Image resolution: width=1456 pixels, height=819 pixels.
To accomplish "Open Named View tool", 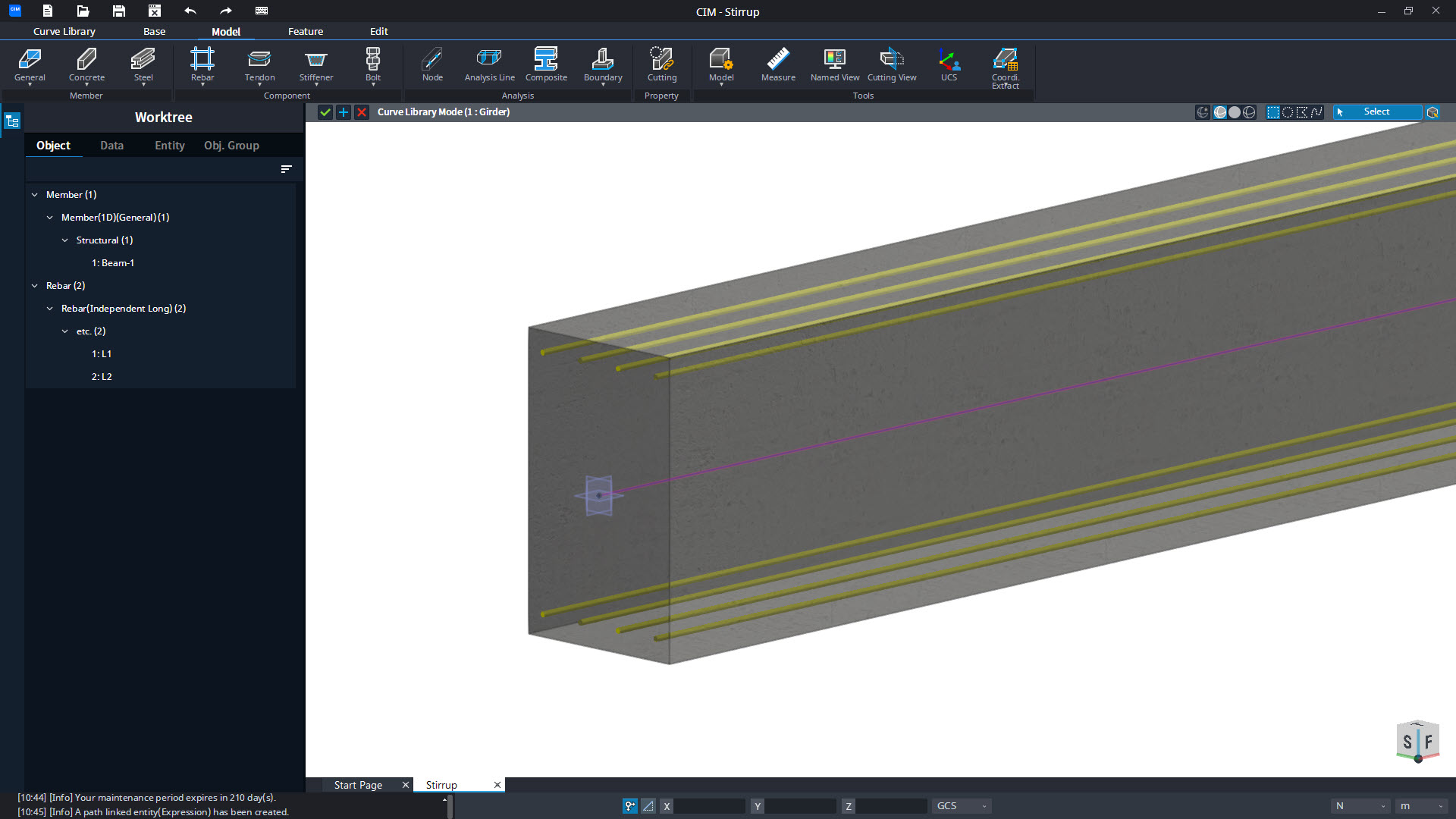I will coord(835,65).
